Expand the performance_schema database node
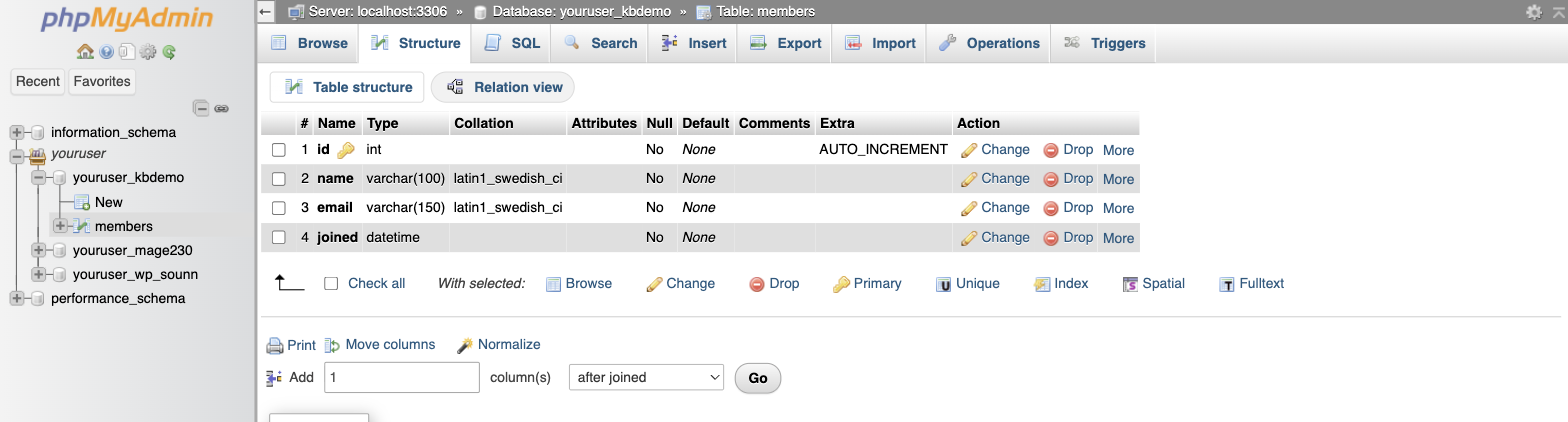The height and width of the screenshot is (422, 1568). pos(17,298)
